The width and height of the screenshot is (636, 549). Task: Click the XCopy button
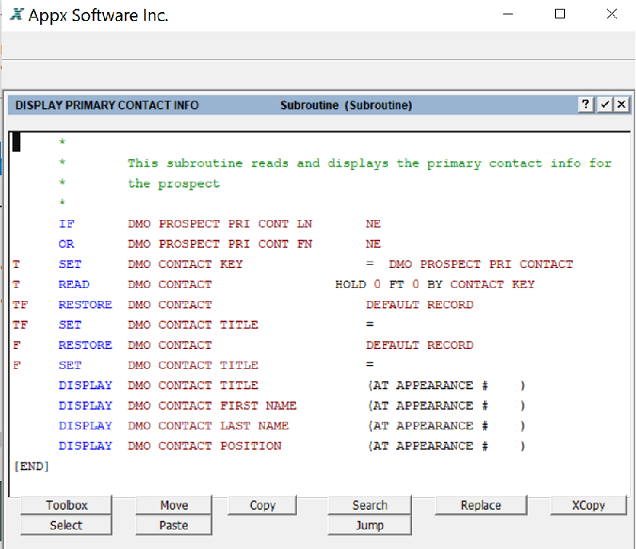click(x=588, y=505)
